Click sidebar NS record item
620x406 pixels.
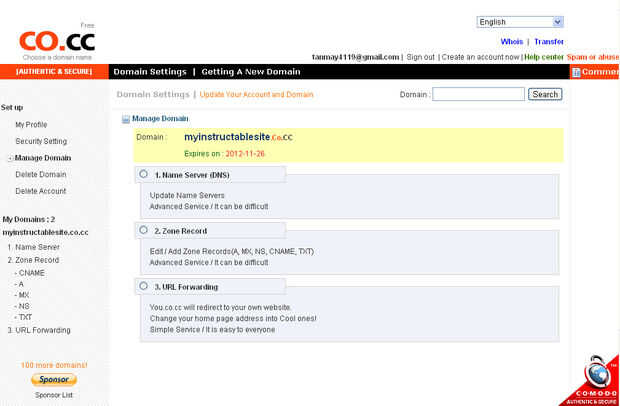point(22,306)
